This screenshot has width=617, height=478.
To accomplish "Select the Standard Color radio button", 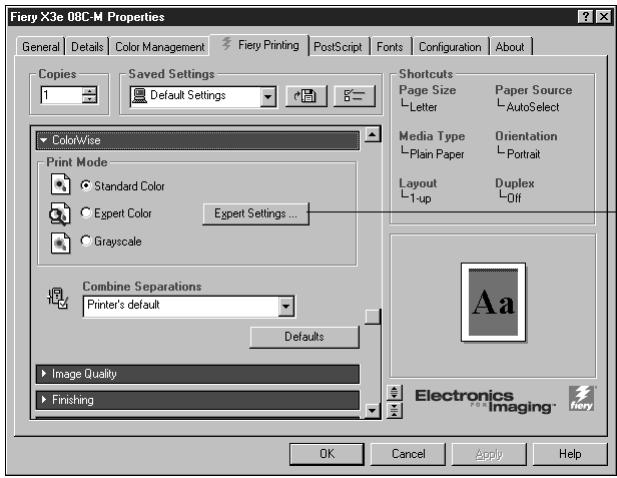I will tap(86, 185).
